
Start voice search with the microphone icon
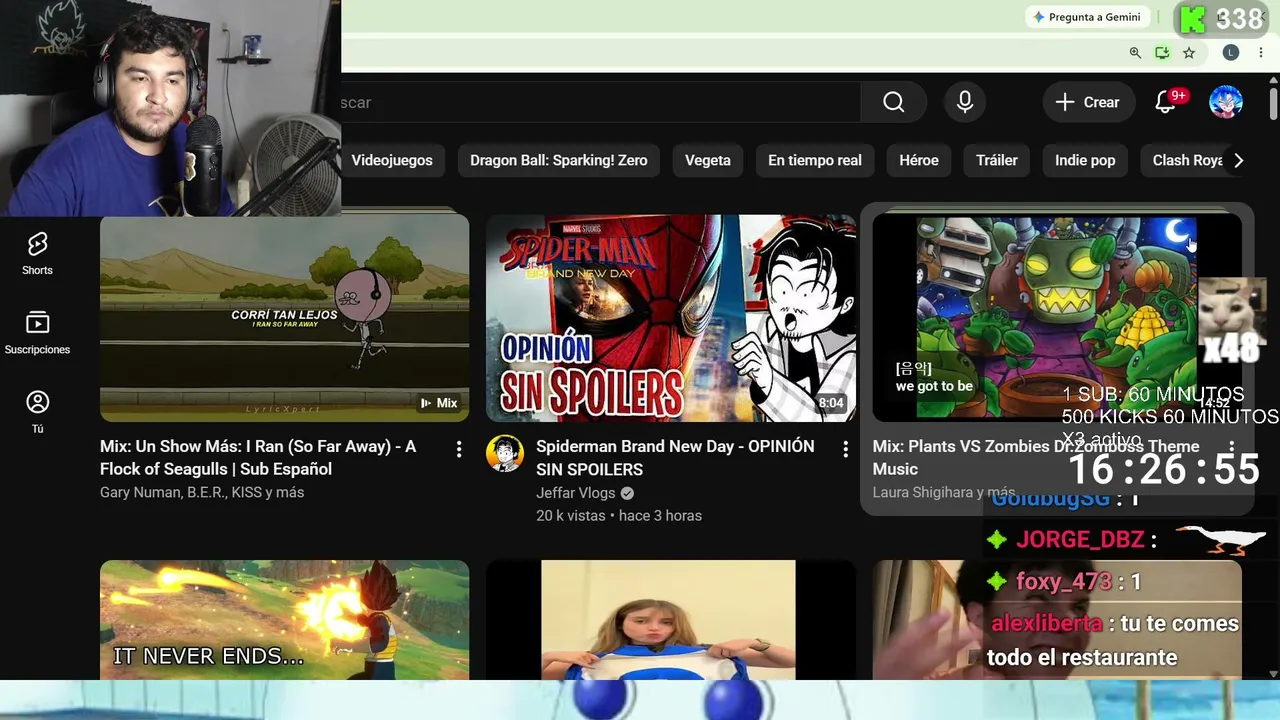965,102
